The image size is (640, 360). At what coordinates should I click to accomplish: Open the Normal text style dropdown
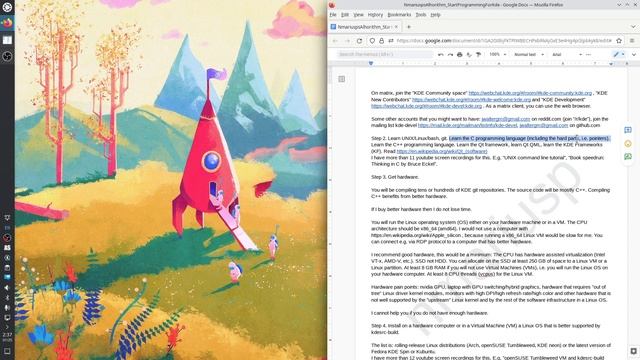pos(529,54)
